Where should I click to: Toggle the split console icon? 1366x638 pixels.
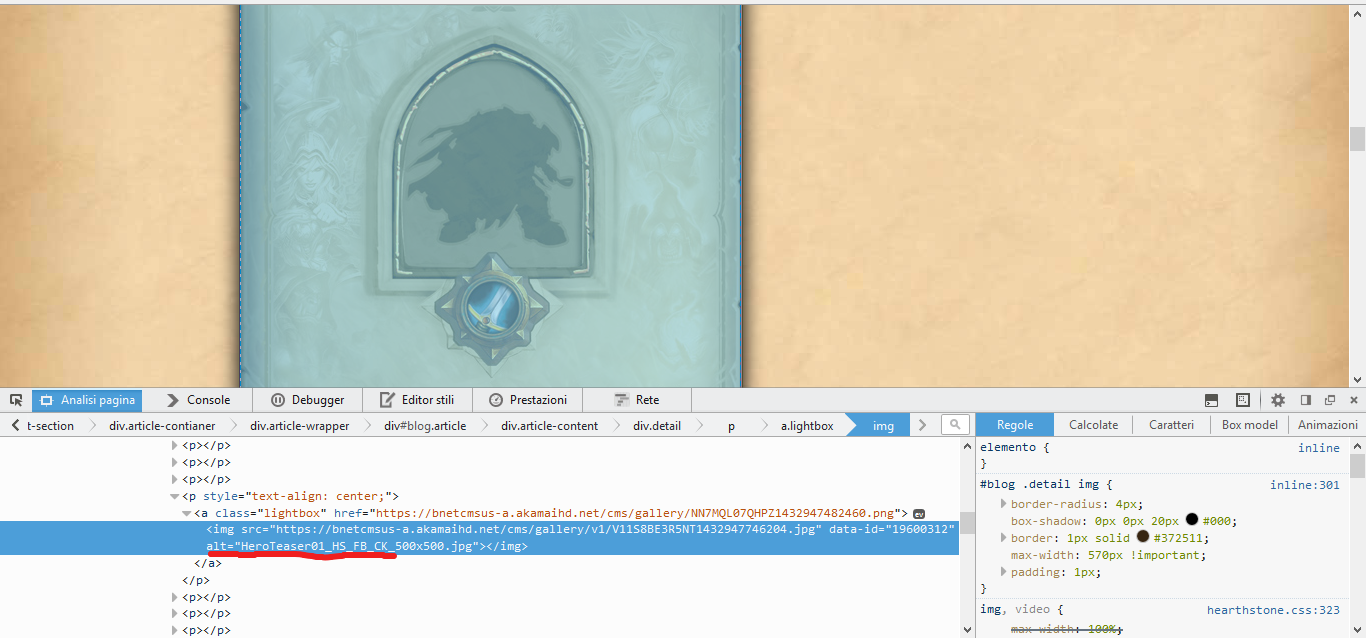point(1211,400)
